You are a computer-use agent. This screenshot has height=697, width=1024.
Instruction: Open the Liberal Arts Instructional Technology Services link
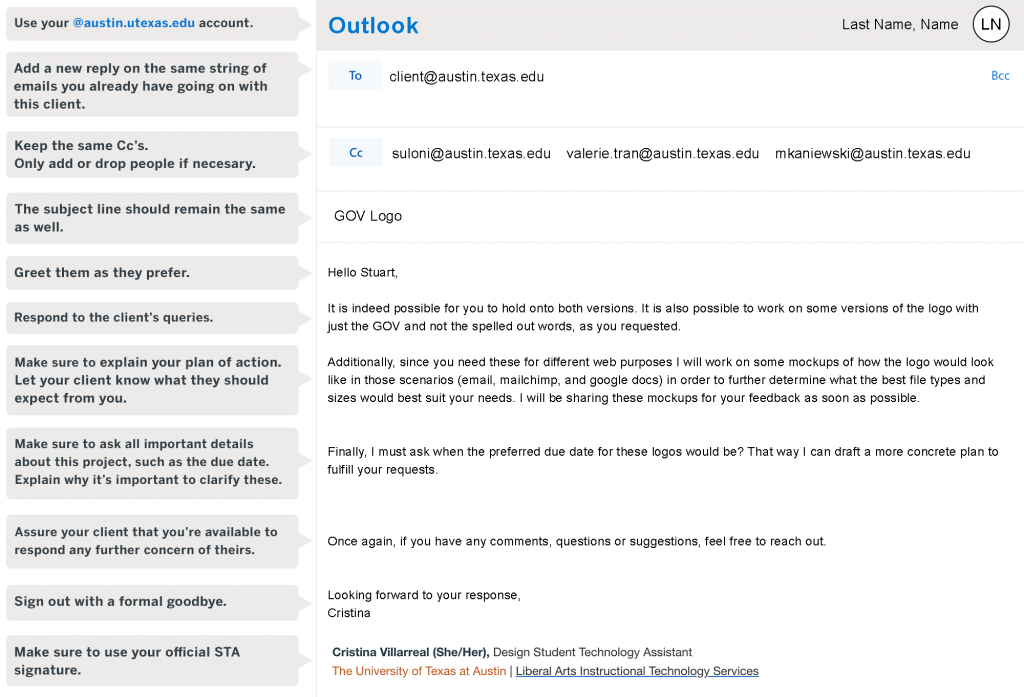(637, 671)
